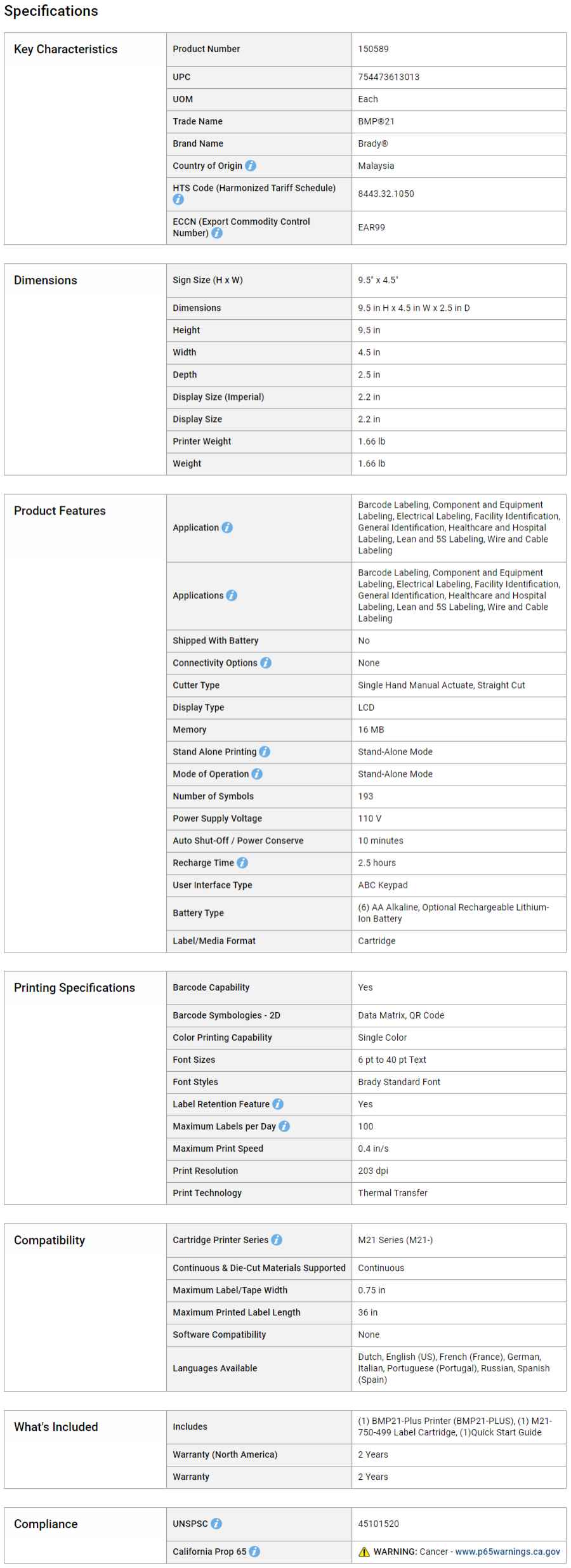This screenshot has width=571, height=1568.
Task: Click the Specifications heading
Action: coord(51,11)
